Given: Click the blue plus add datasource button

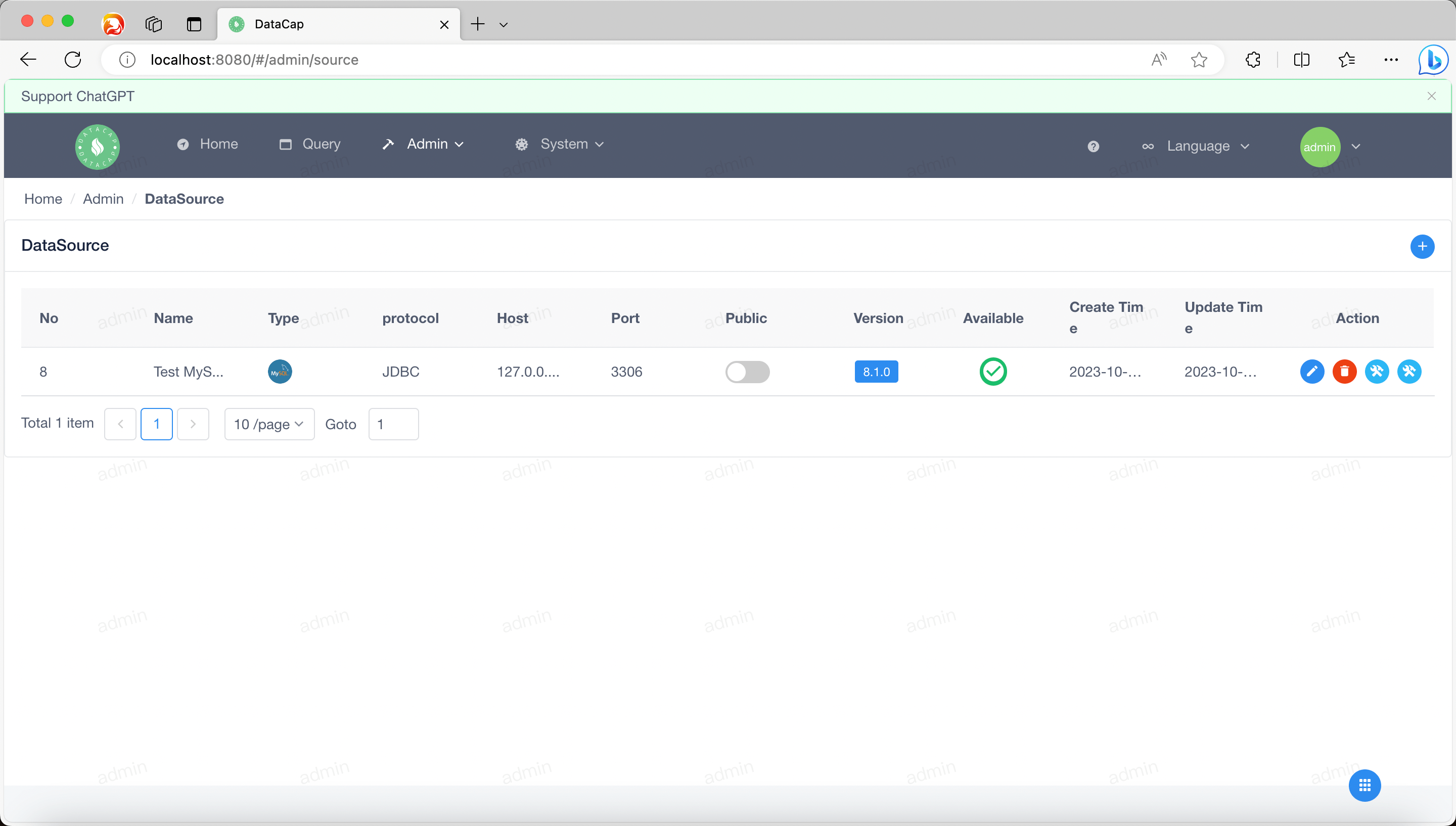Looking at the screenshot, I should pyautogui.click(x=1422, y=246).
